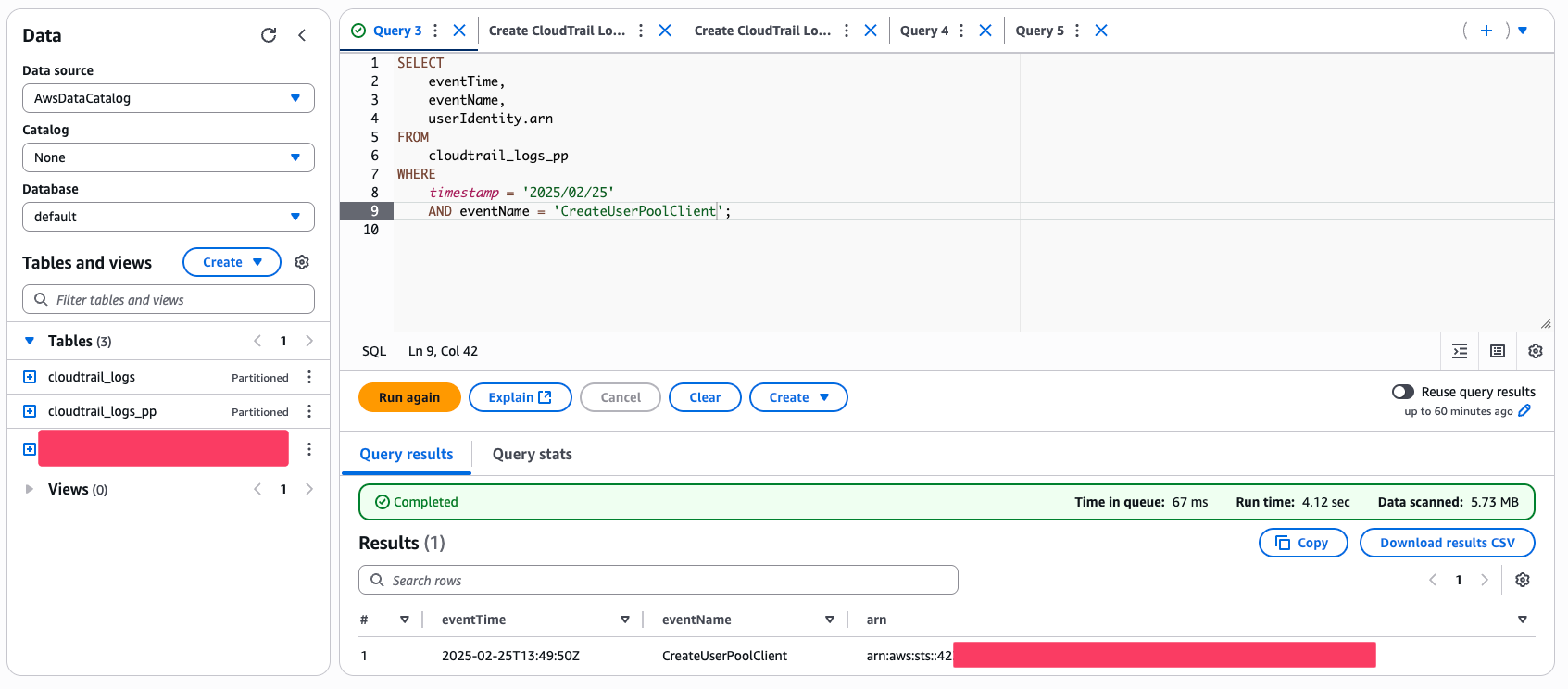Open cloudtrail_logs_pp actions menu
This screenshot has height=689, width=1568.
tap(309, 411)
